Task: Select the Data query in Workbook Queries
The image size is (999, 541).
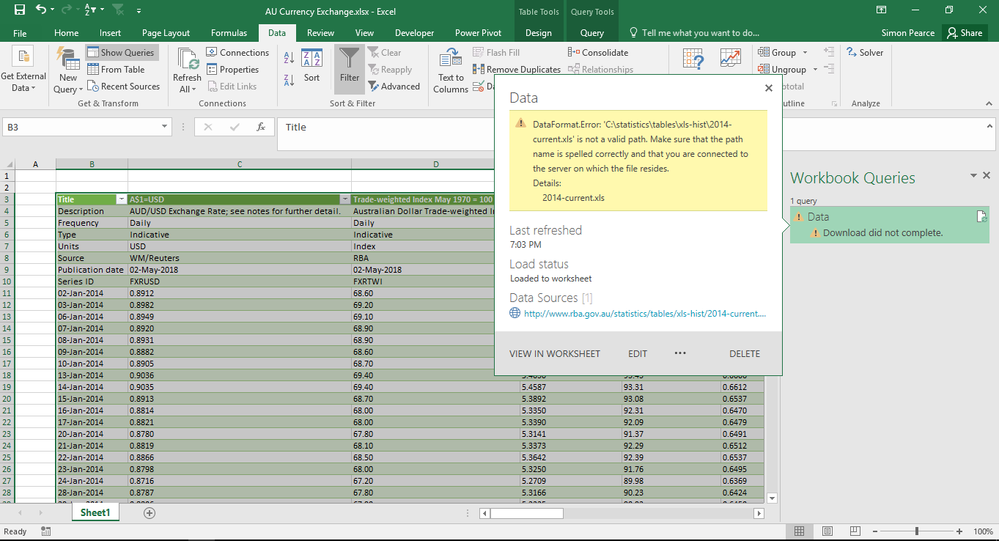Action: click(889, 224)
